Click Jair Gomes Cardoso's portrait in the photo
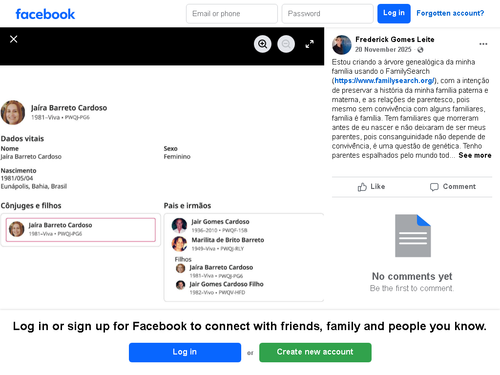This screenshot has width=500, height=375. tap(179, 225)
